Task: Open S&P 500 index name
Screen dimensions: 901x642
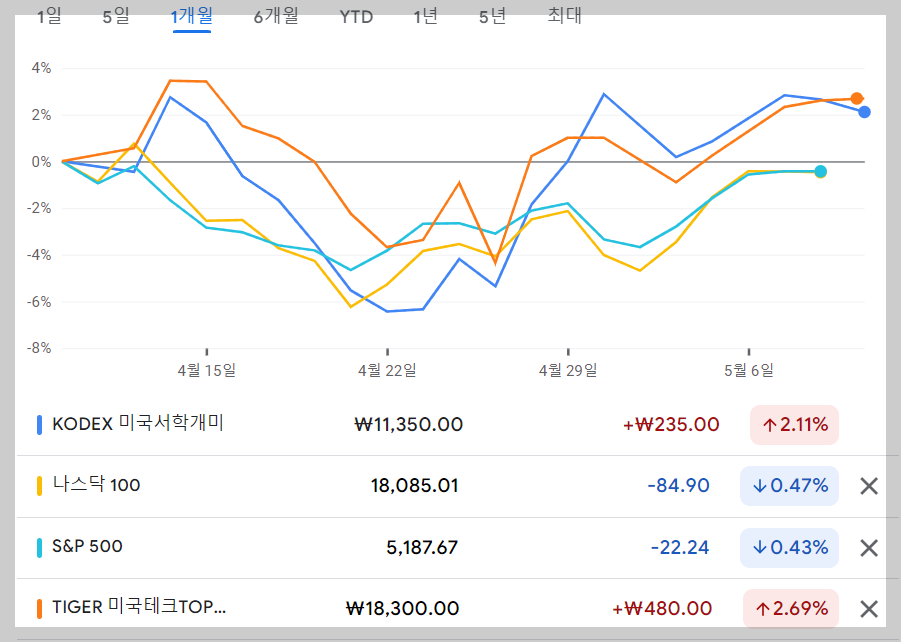Action: point(87,546)
